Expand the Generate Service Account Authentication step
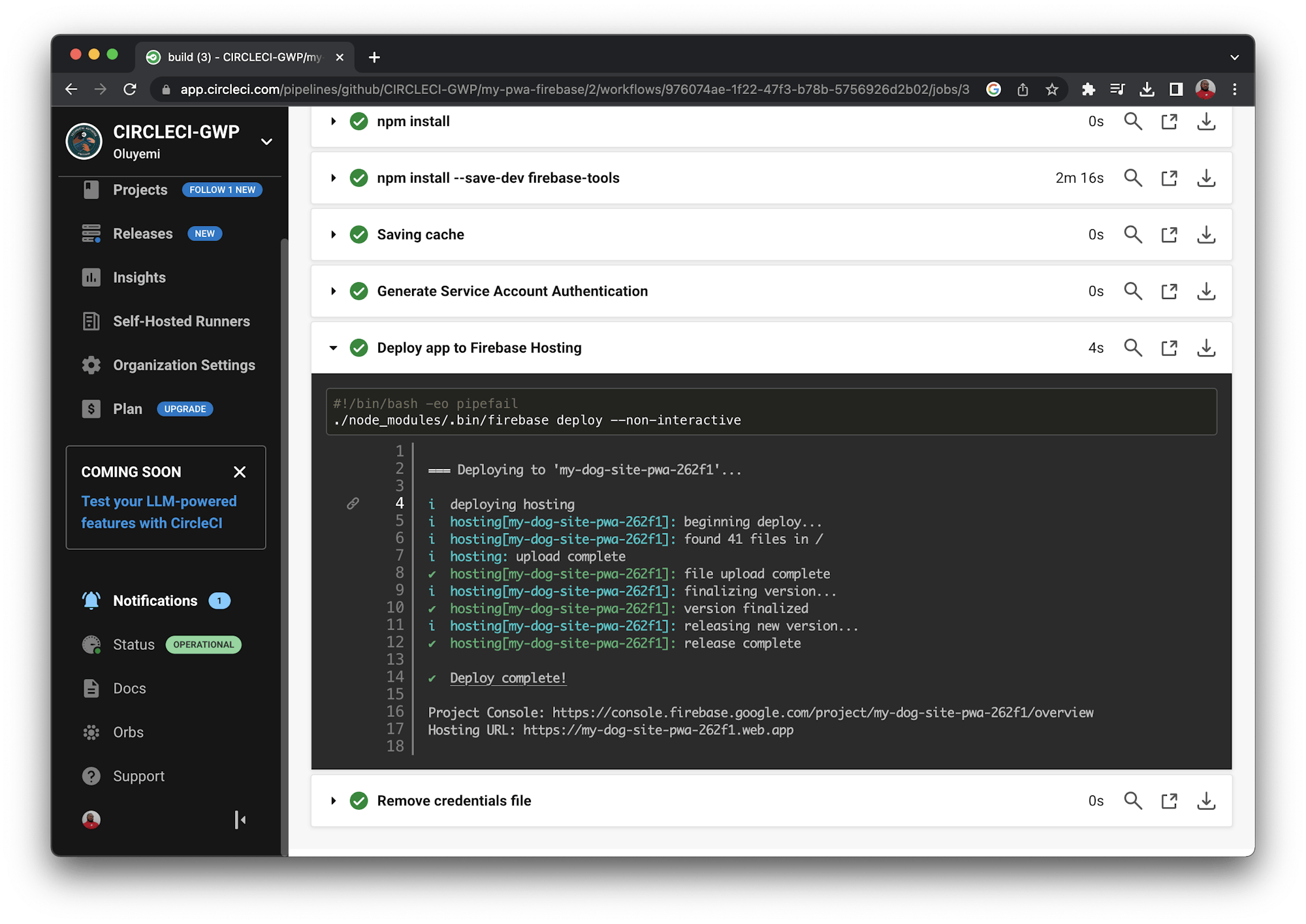1306x924 pixels. click(x=333, y=291)
